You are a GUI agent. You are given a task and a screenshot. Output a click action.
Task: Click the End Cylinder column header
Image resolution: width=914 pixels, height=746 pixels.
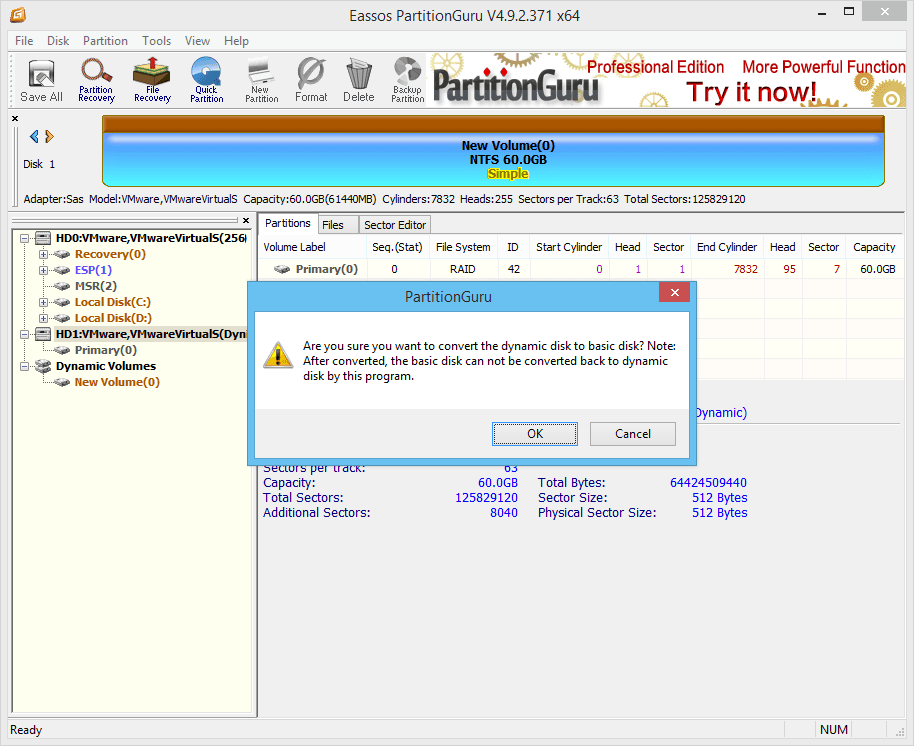coord(727,247)
